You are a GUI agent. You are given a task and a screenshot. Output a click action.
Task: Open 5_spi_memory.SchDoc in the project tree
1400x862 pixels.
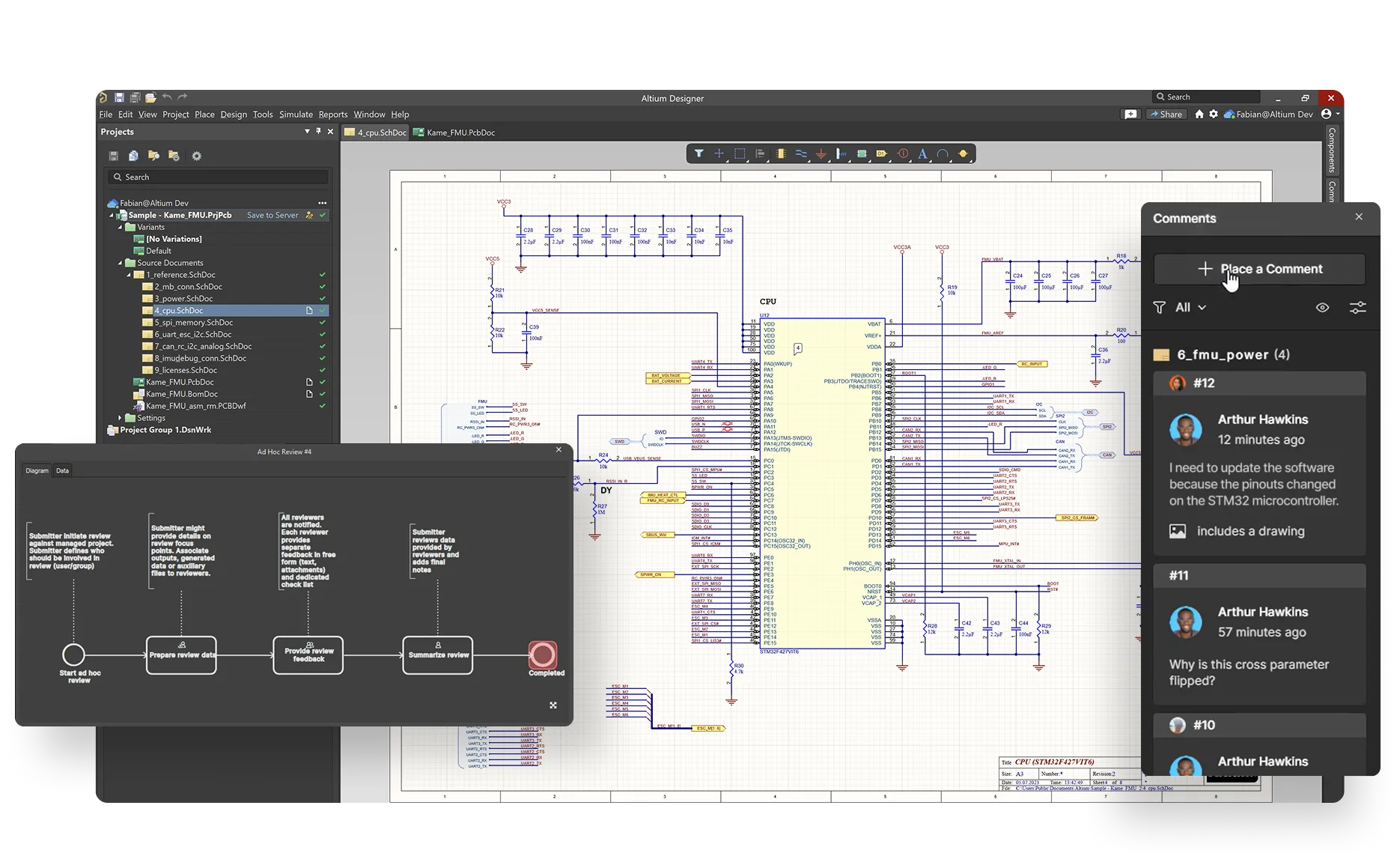193,323
